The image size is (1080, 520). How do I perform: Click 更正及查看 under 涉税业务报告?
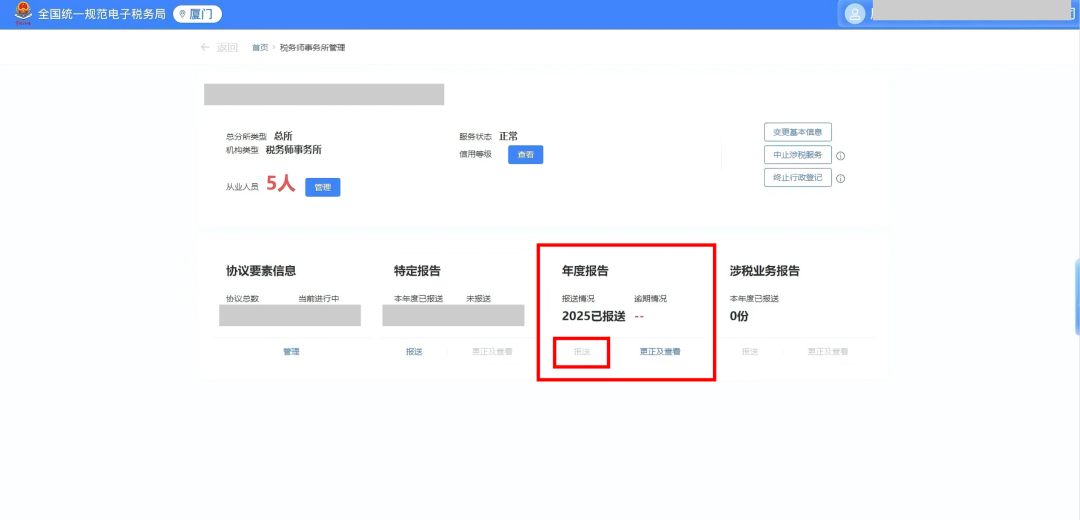click(x=828, y=351)
